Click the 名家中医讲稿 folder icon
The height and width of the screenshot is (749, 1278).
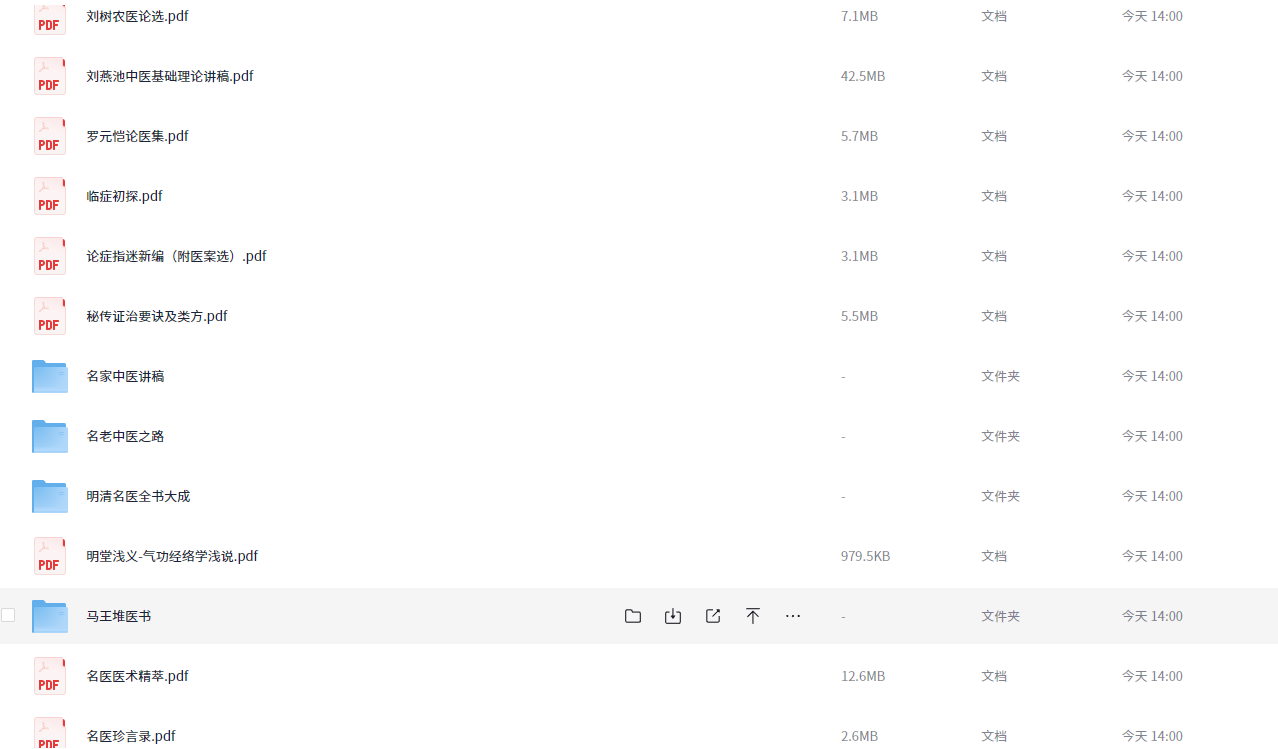50,376
